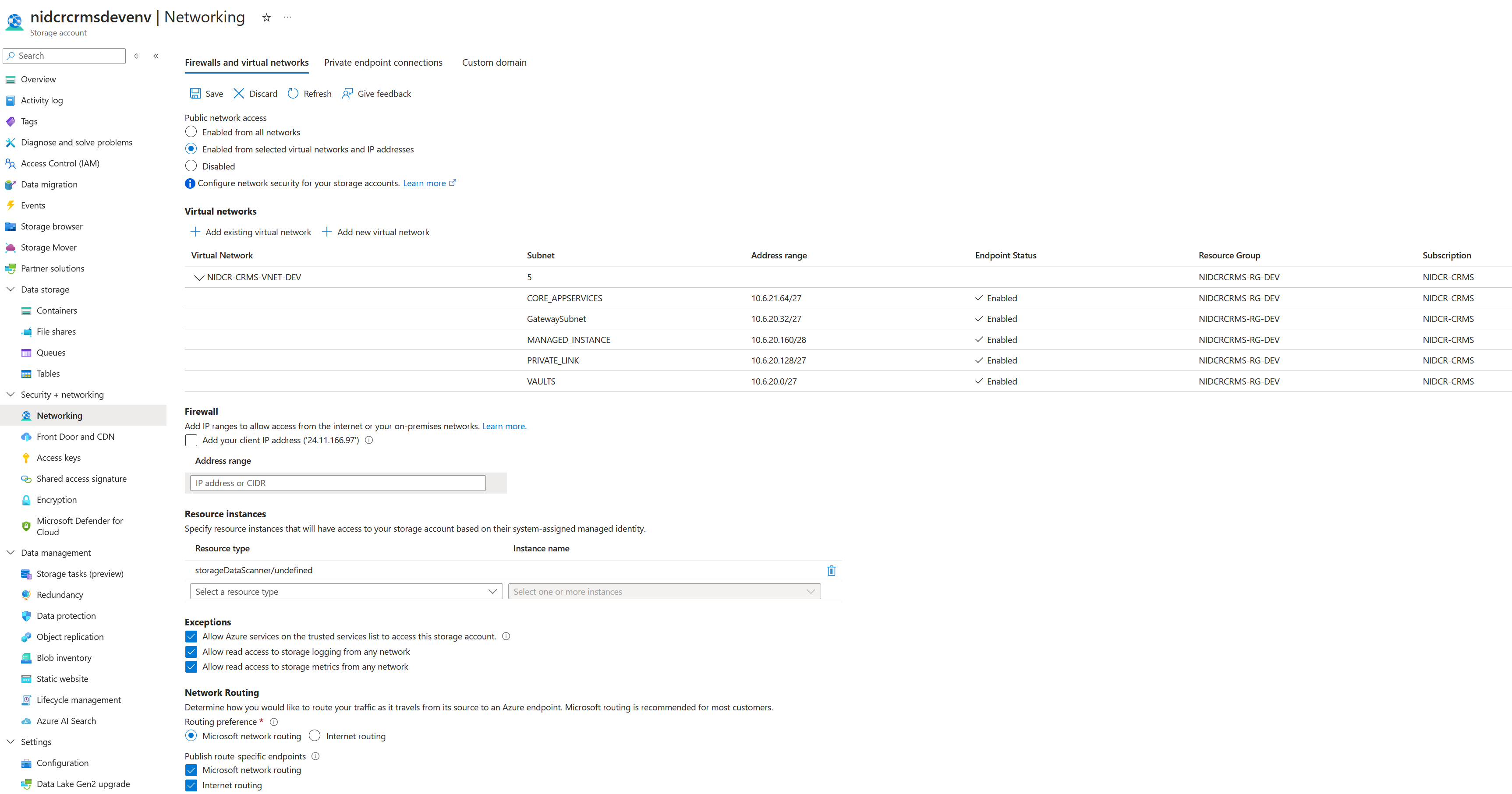Select Enabled from selected virtual networks option
The width and height of the screenshot is (1512, 794).
click(191, 149)
